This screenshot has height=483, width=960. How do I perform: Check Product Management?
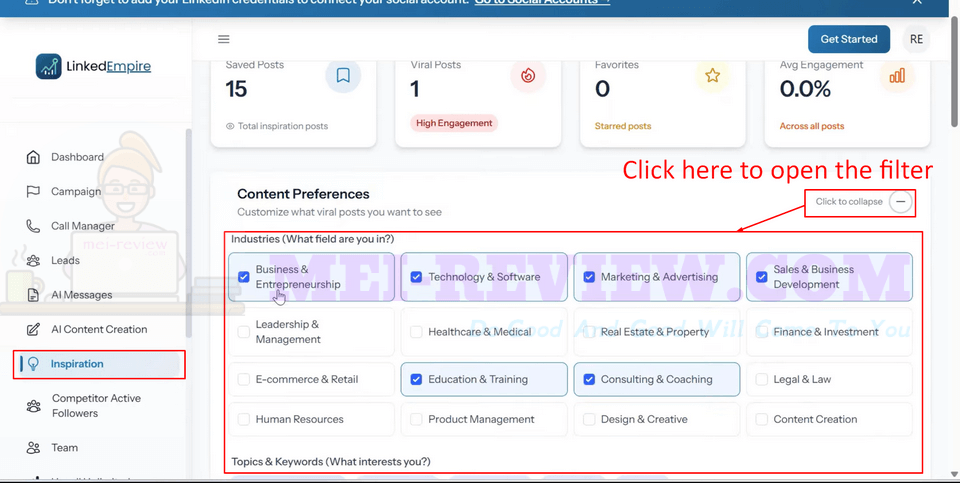pos(416,419)
